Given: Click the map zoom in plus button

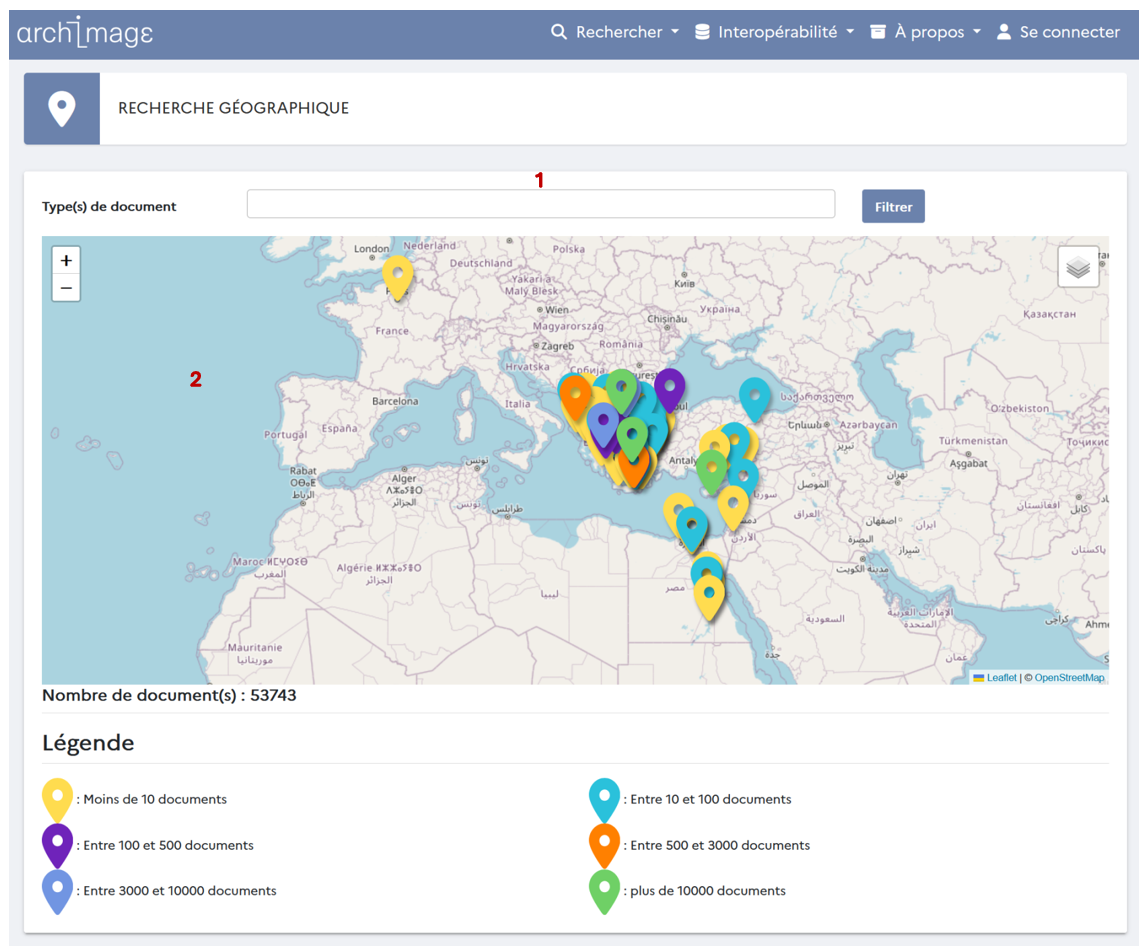Looking at the screenshot, I should tap(66, 260).
